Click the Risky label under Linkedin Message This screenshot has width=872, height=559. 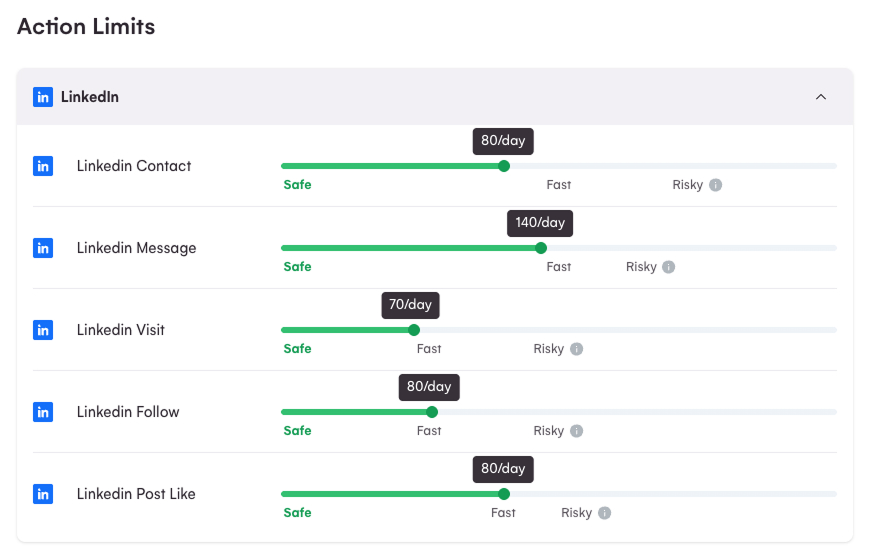[x=641, y=267]
